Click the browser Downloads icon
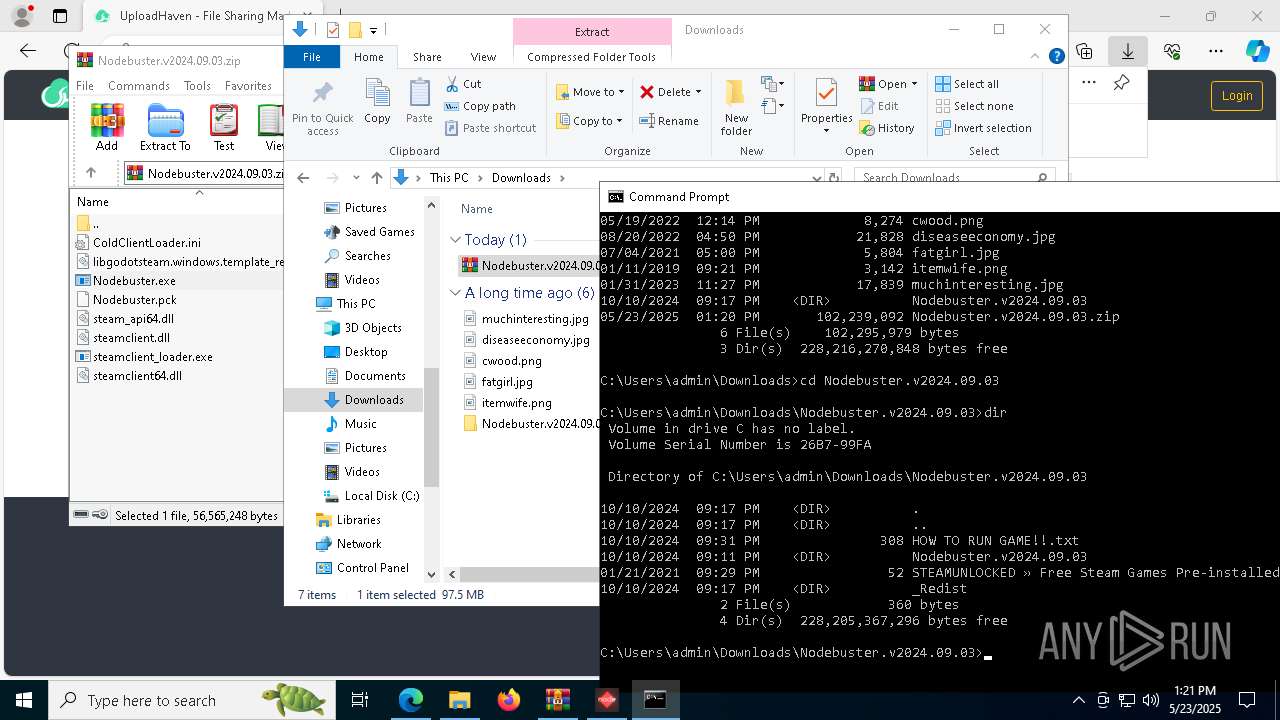This screenshot has width=1280, height=720. (x=1128, y=51)
